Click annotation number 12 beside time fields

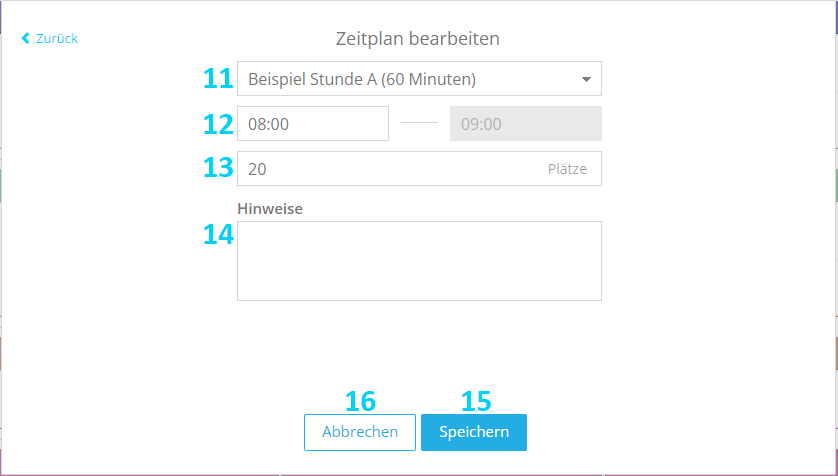218,124
